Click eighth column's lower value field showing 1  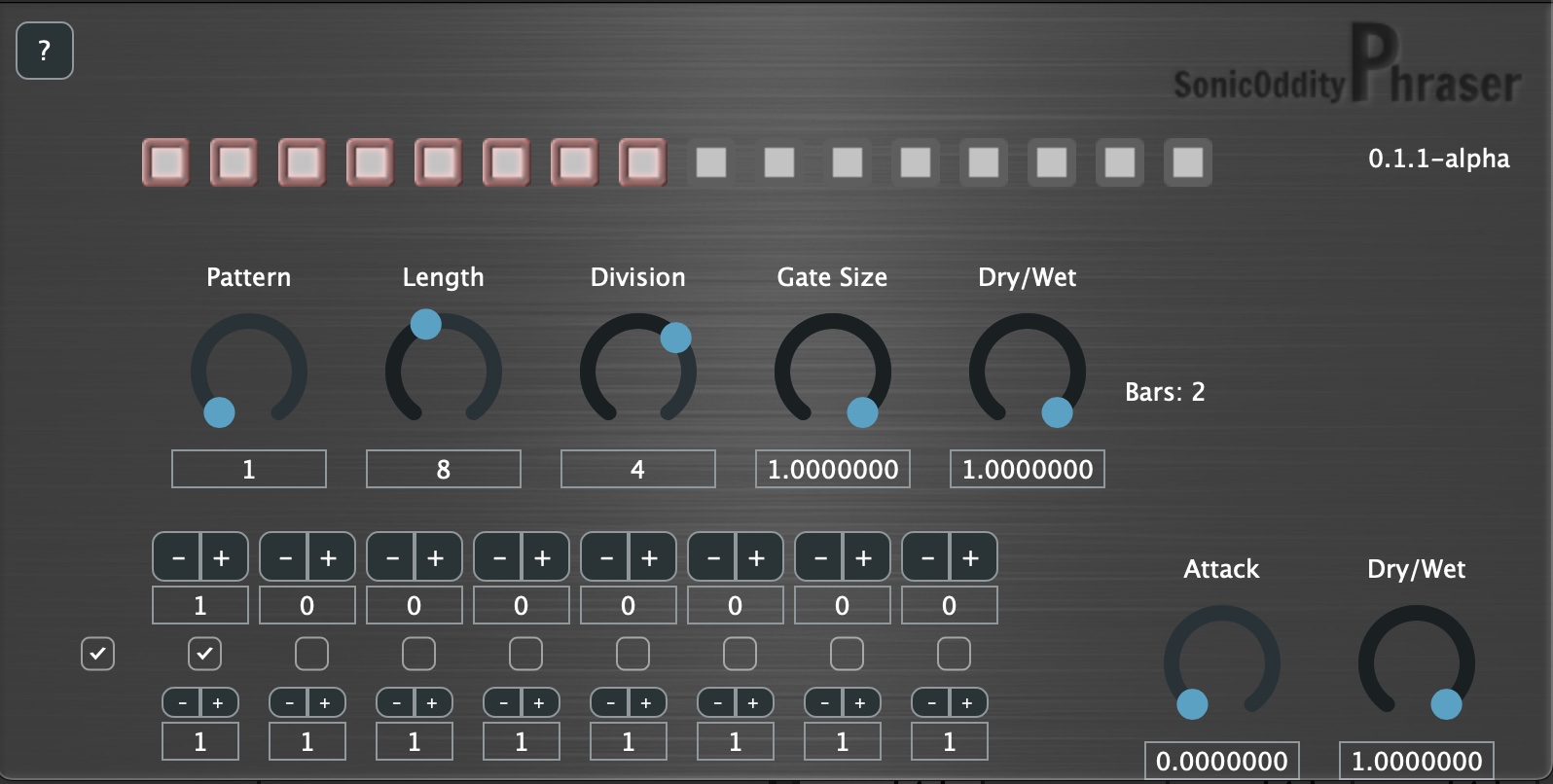tap(950, 741)
